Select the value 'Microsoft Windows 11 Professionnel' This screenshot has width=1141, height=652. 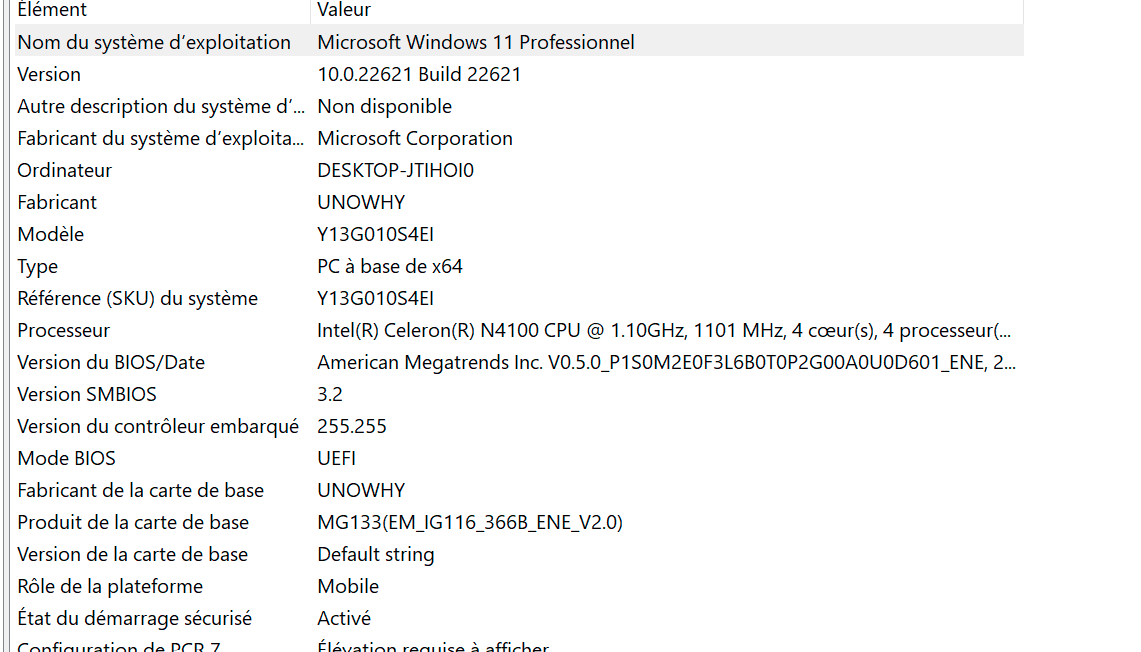(476, 42)
